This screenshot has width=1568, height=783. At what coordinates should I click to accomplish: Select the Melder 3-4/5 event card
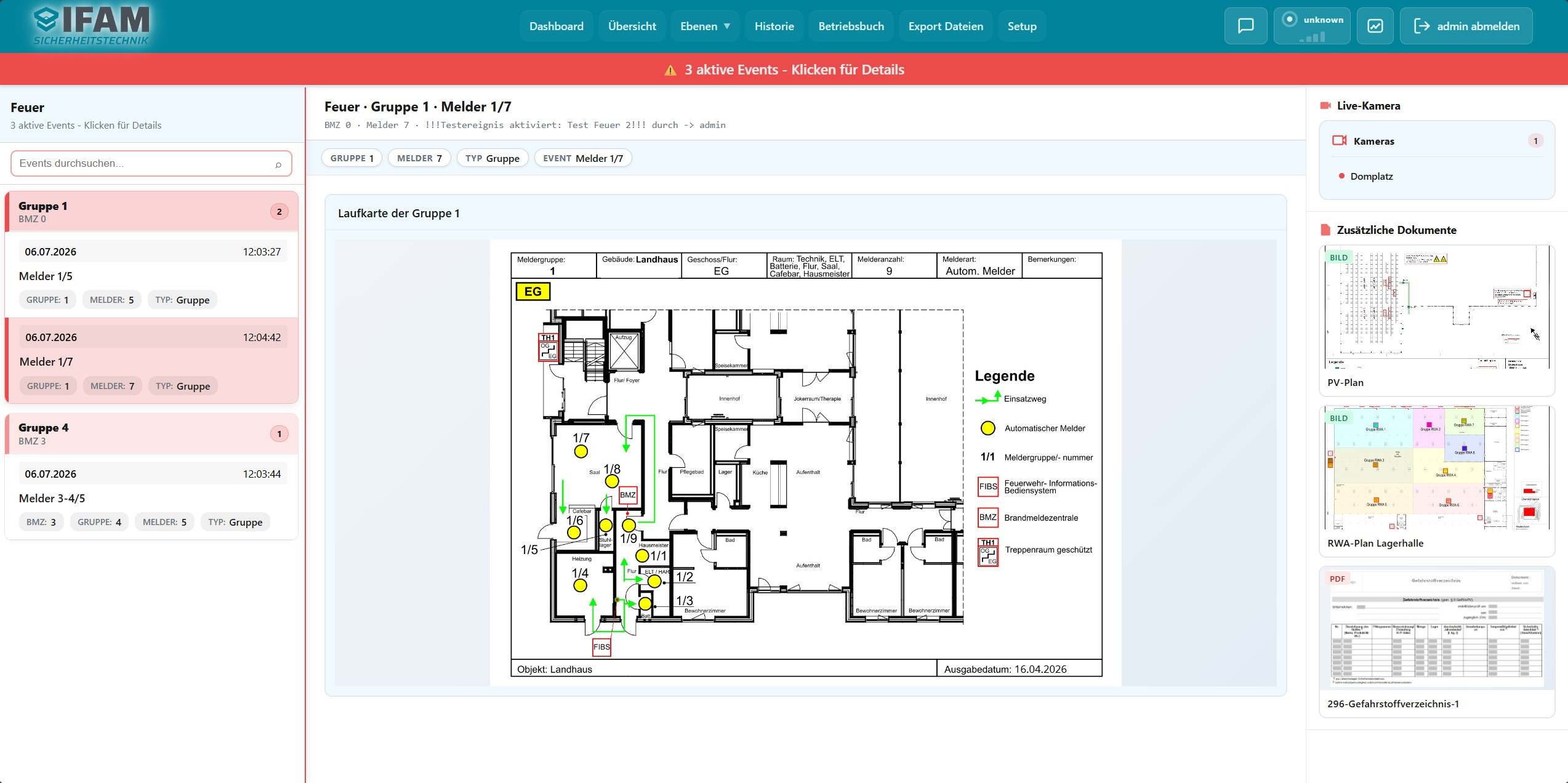tap(151, 497)
